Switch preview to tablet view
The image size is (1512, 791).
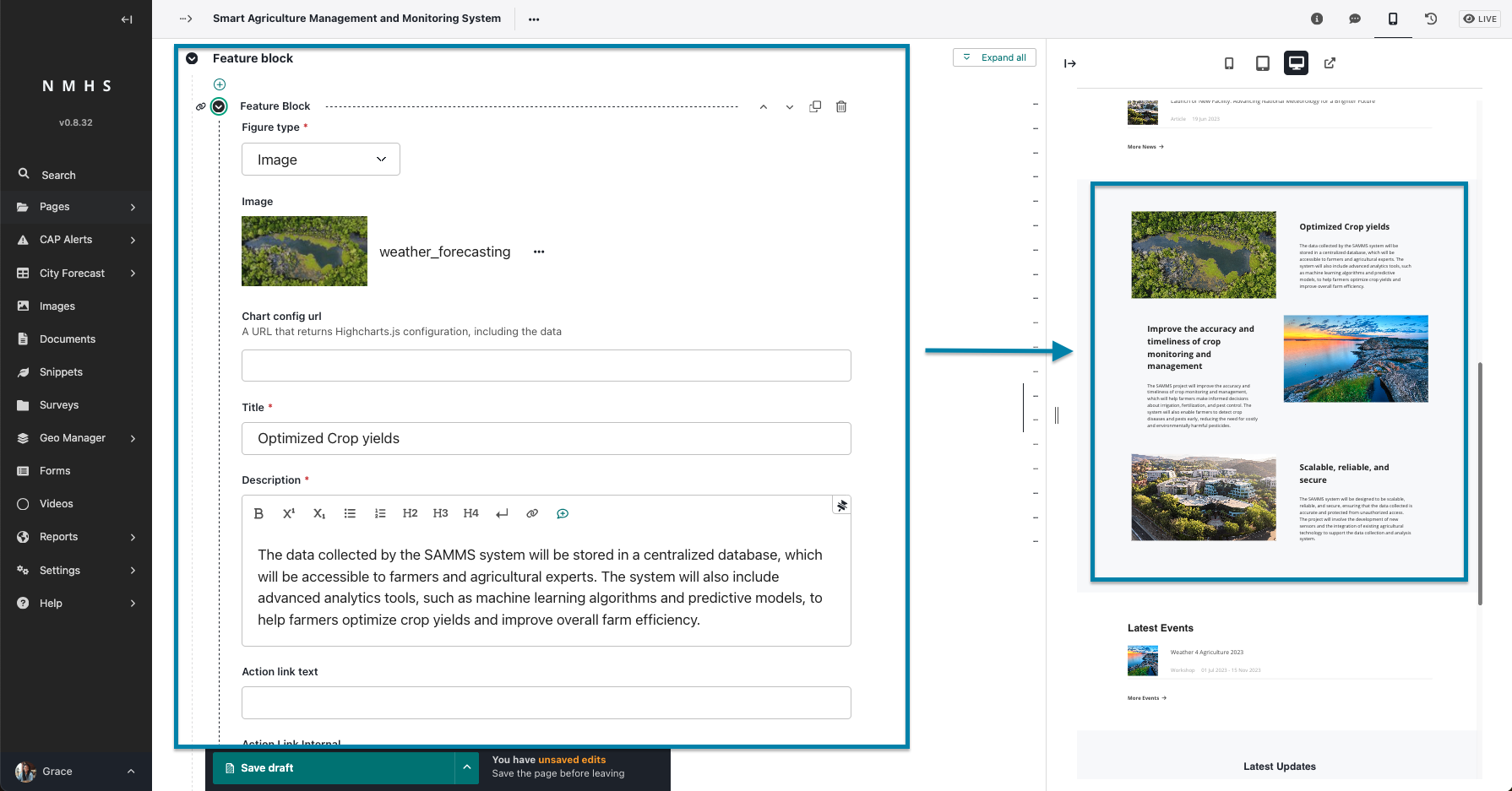(x=1263, y=63)
